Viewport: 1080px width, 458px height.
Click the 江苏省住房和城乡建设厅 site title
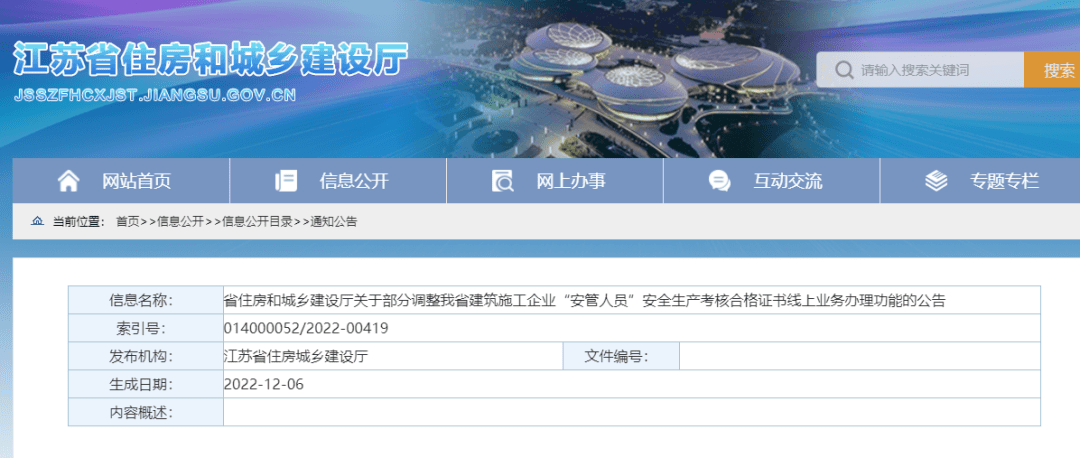pyautogui.click(x=211, y=60)
